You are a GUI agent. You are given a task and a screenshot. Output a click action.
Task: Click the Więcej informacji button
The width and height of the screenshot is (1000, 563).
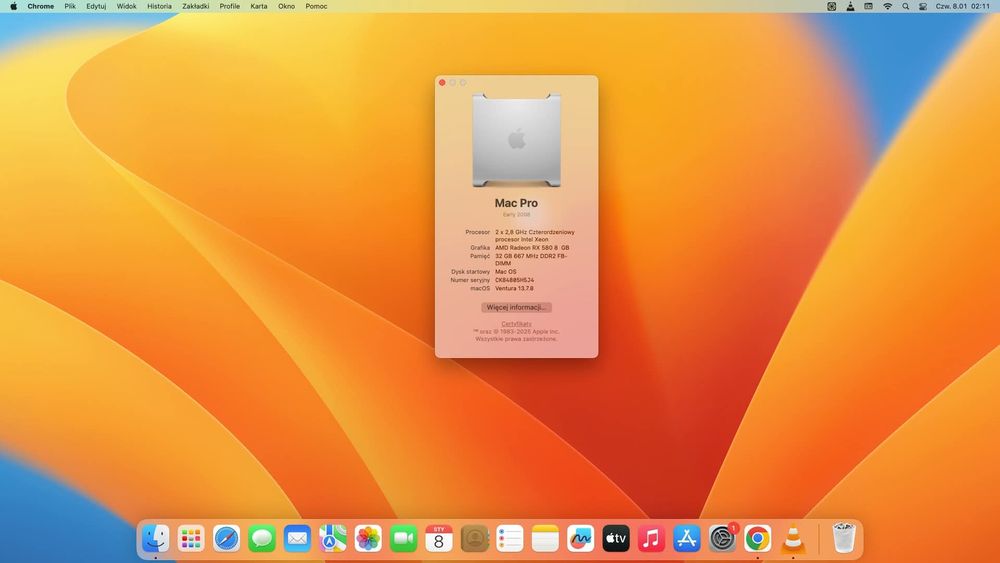click(517, 307)
